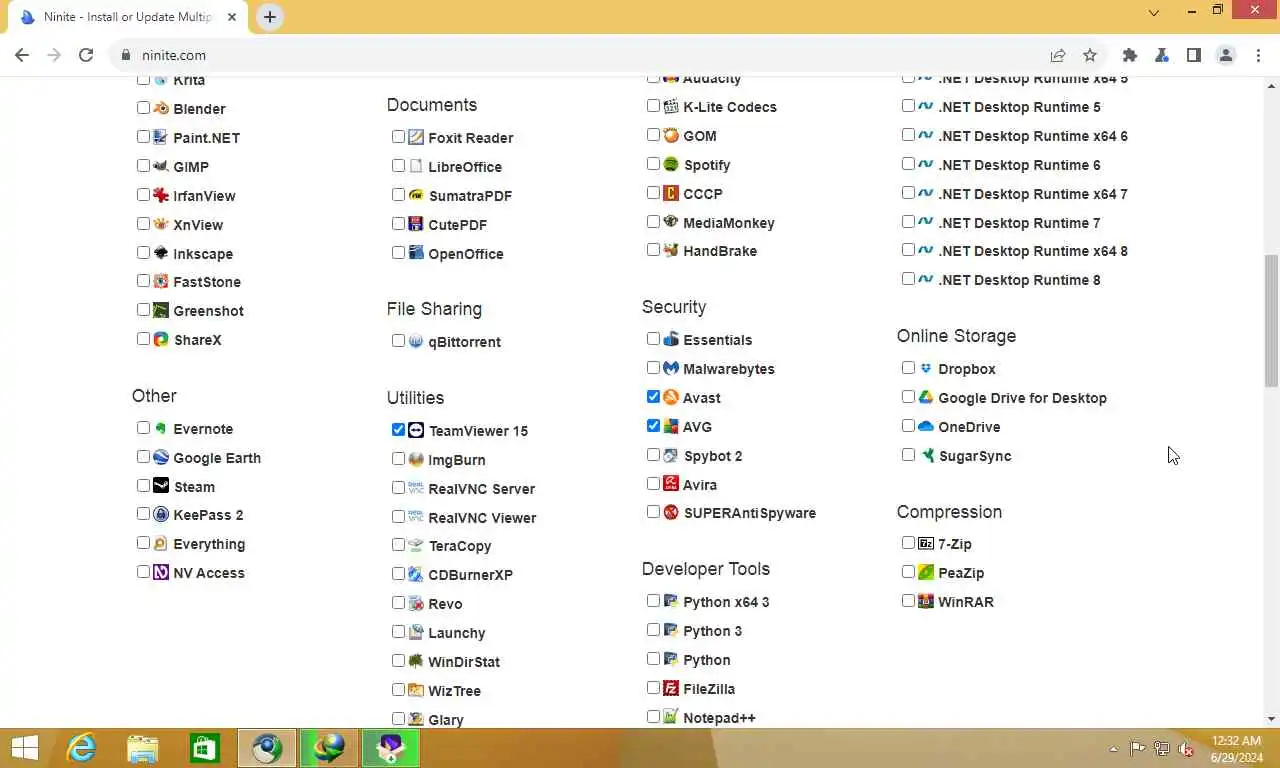Reload the Ninite page
Viewport: 1280px width, 768px height.
coord(86,55)
